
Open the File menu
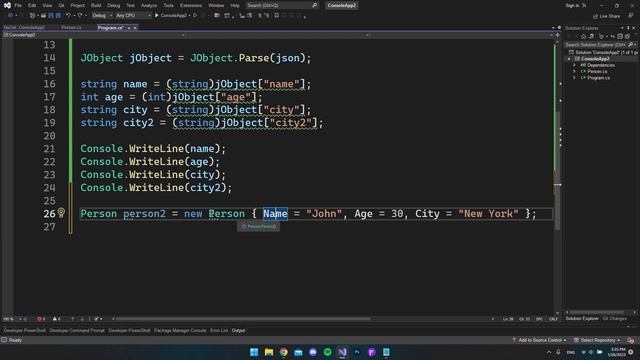click(x=18, y=6)
